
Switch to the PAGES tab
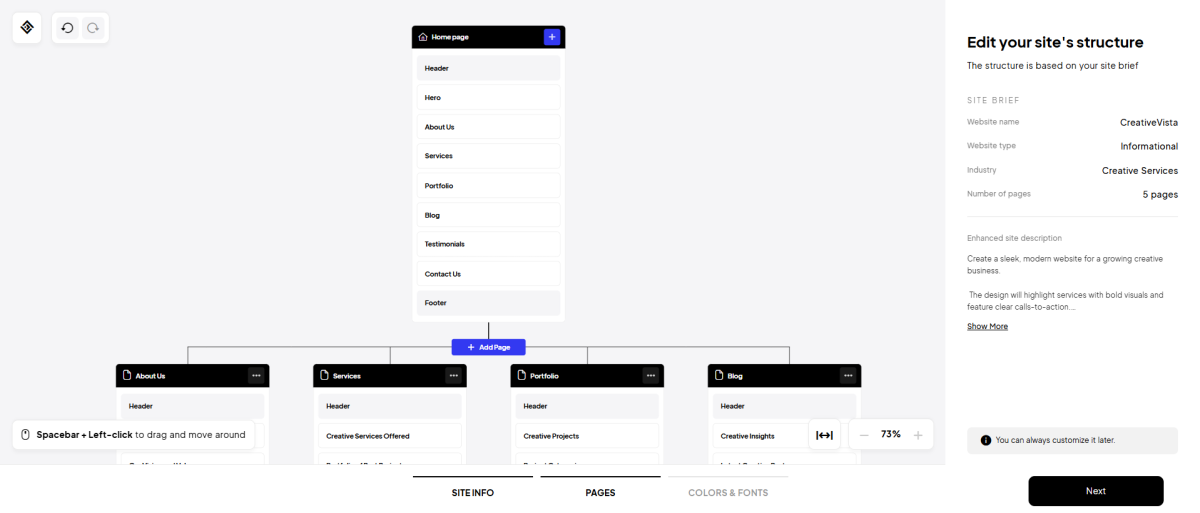600,493
